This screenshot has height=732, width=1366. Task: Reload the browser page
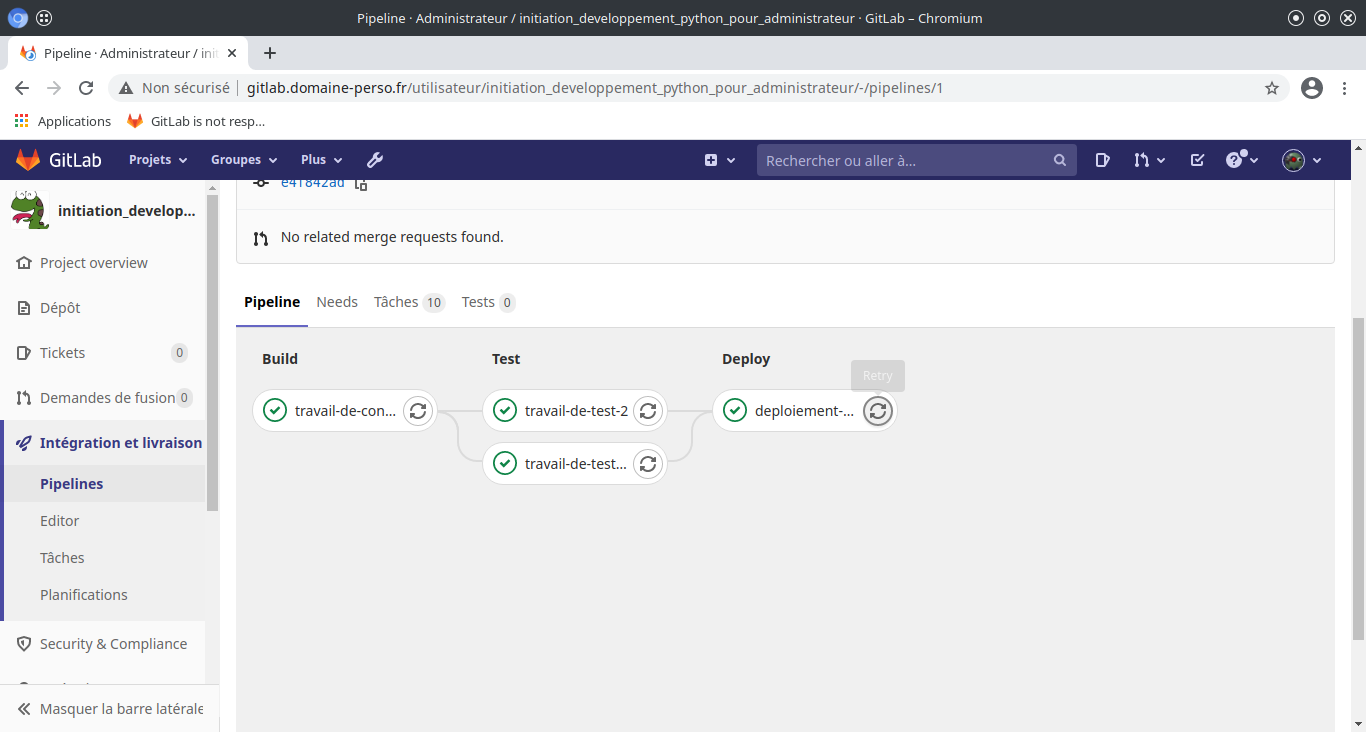(86, 88)
